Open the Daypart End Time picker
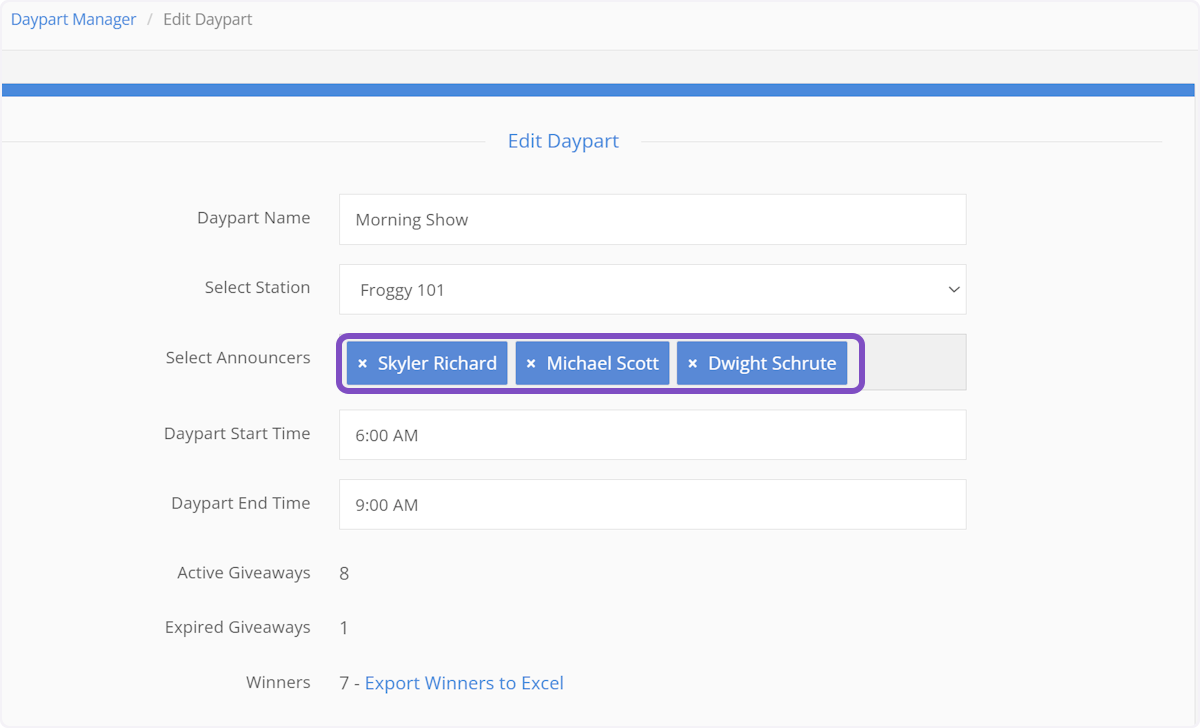Image resolution: width=1200 pixels, height=728 pixels. (x=652, y=504)
